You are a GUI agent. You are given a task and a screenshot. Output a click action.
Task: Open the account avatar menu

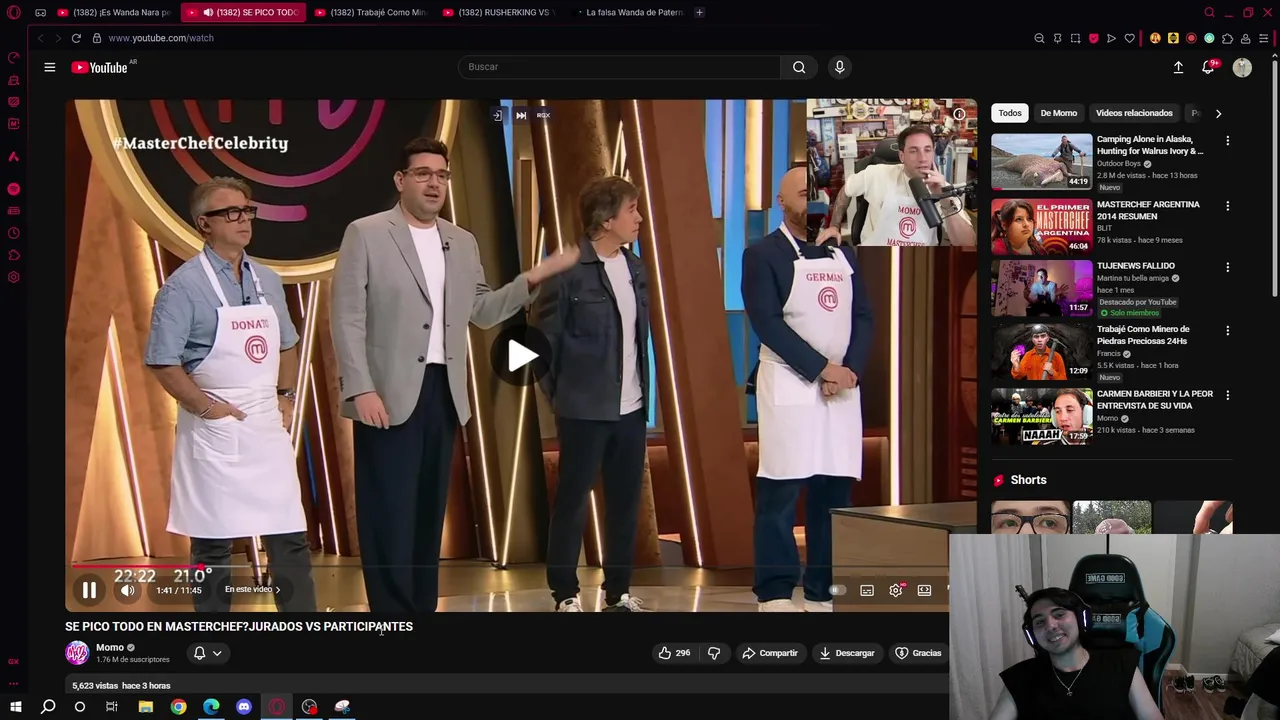(1242, 67)
